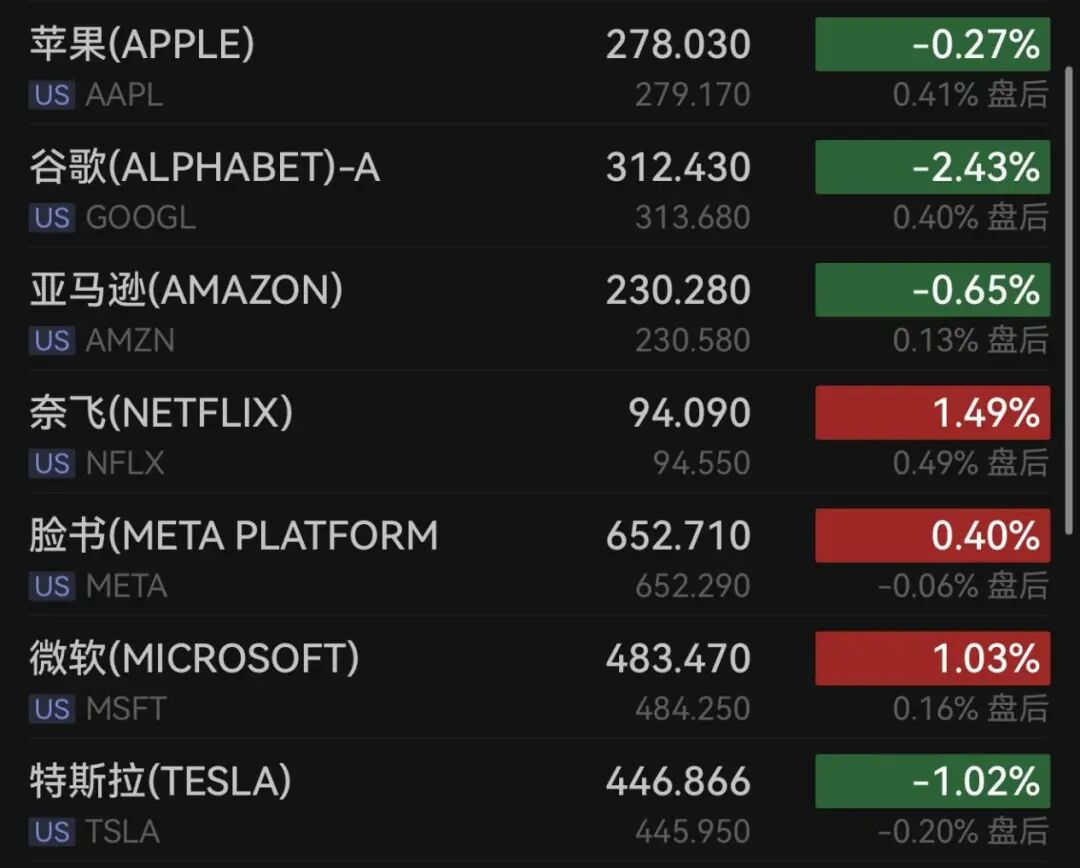This screenshot has width=1080, height=868.
Task: Click Tesla's green -1.02% change button
Action: (932, 781)
